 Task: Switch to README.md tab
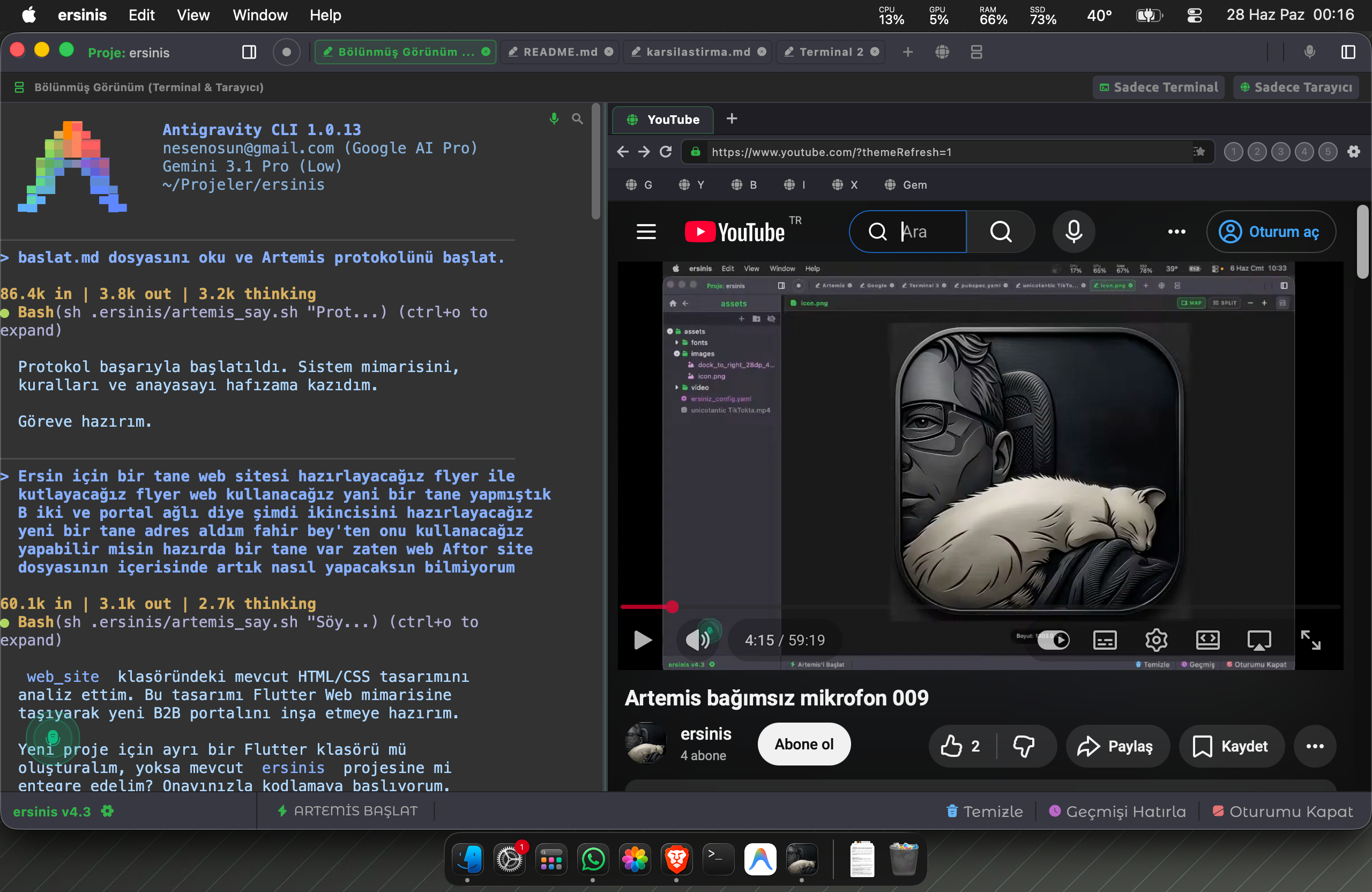click(560, 53)
